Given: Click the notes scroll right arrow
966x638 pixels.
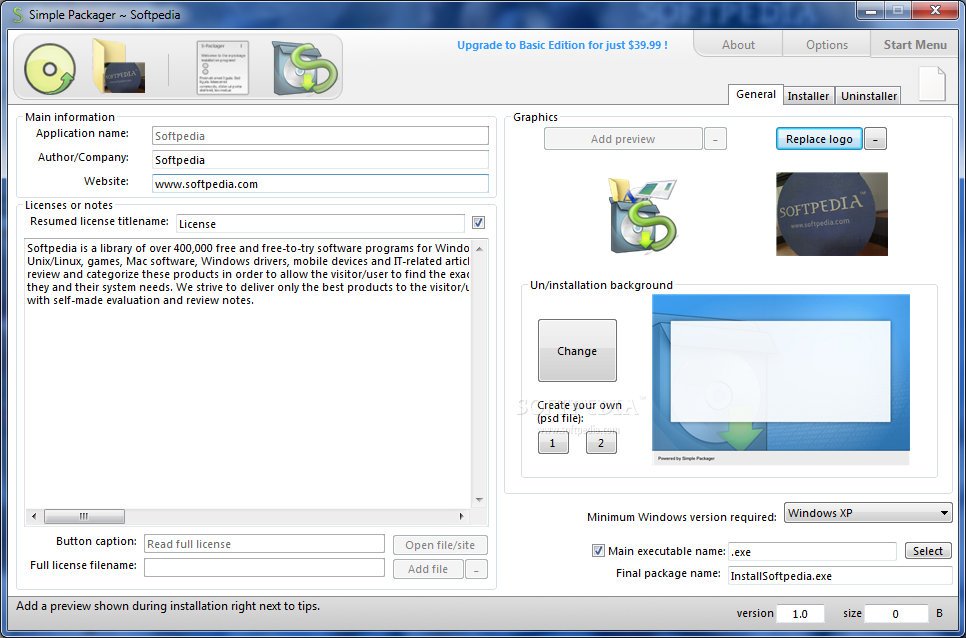Looking at the screenshot, I should [461, 516].
